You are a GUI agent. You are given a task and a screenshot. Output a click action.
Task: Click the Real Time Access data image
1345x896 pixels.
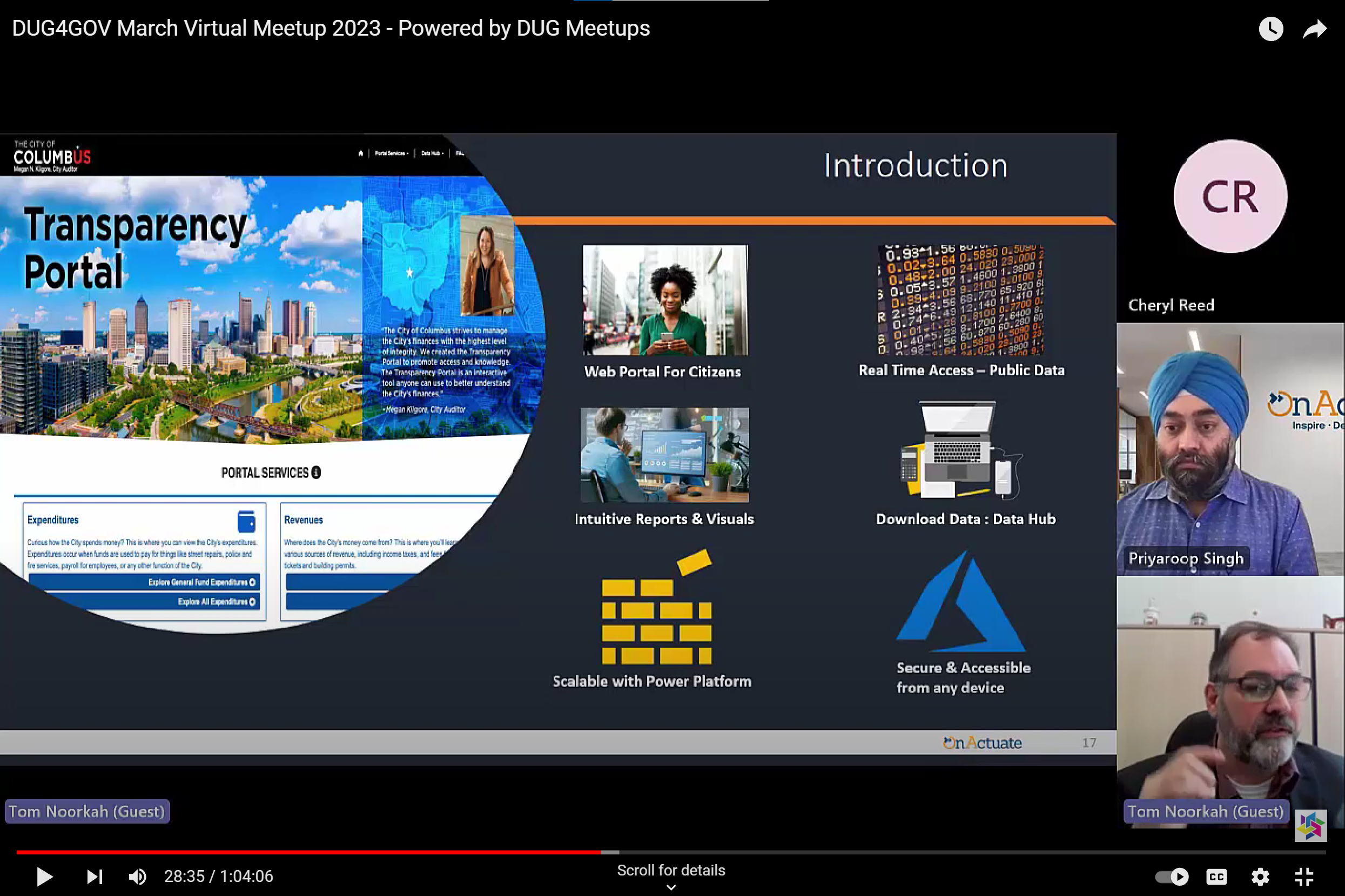point(960,299)
